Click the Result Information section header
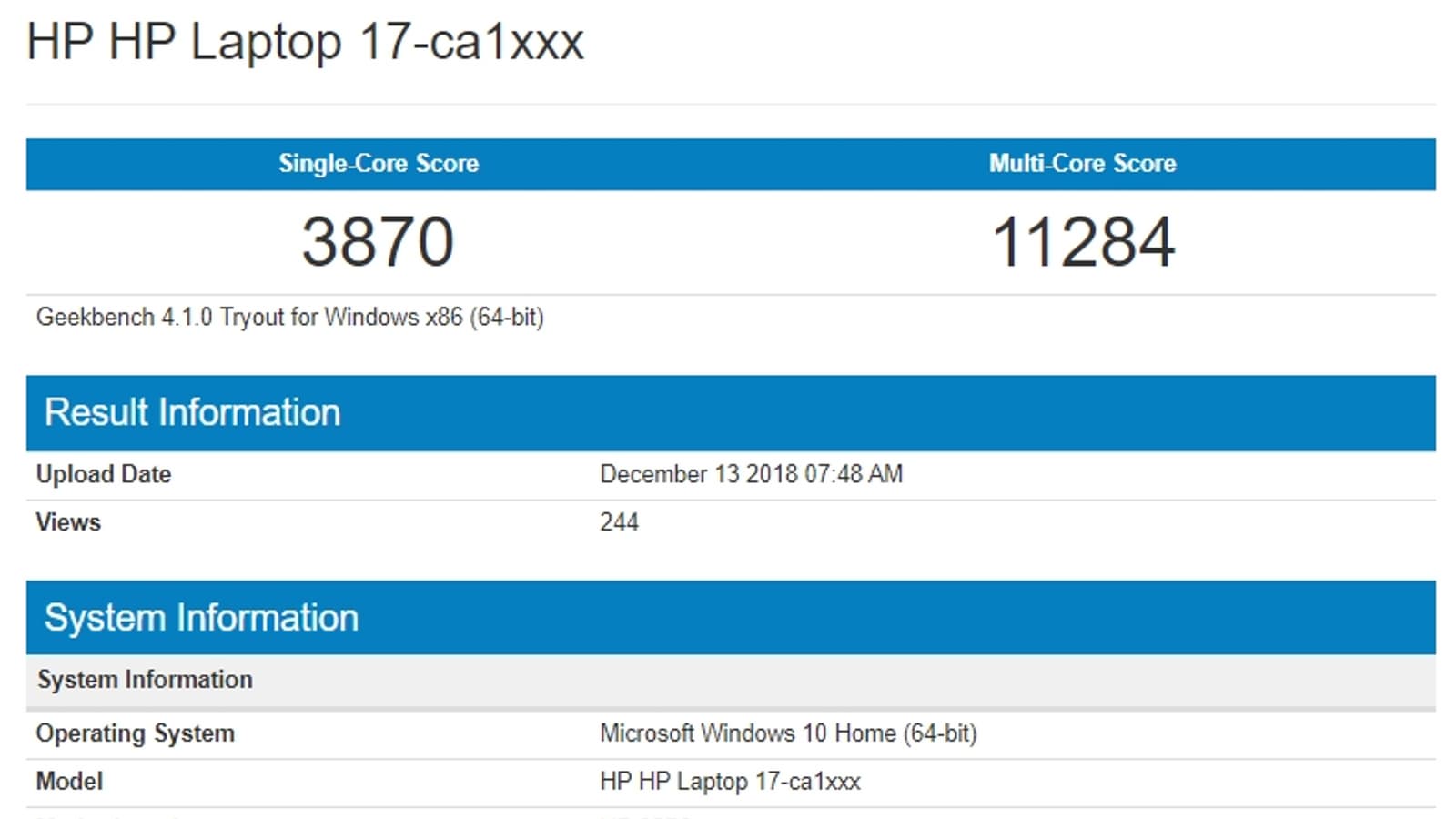Image resolution: width=1456 pixels, height=819 pixels. pos(194,412)
